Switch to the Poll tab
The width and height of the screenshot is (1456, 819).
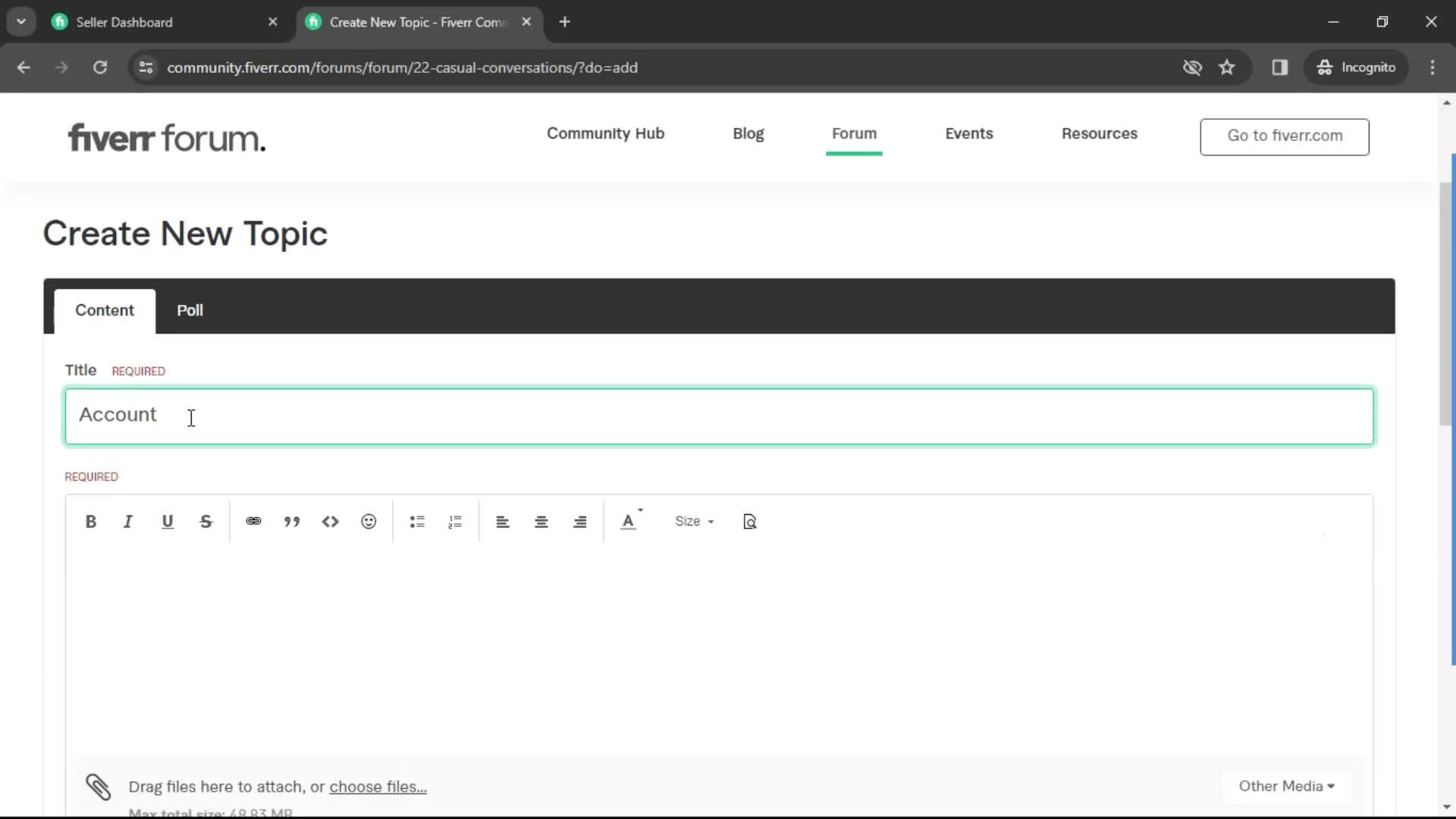tap(189, 309)
